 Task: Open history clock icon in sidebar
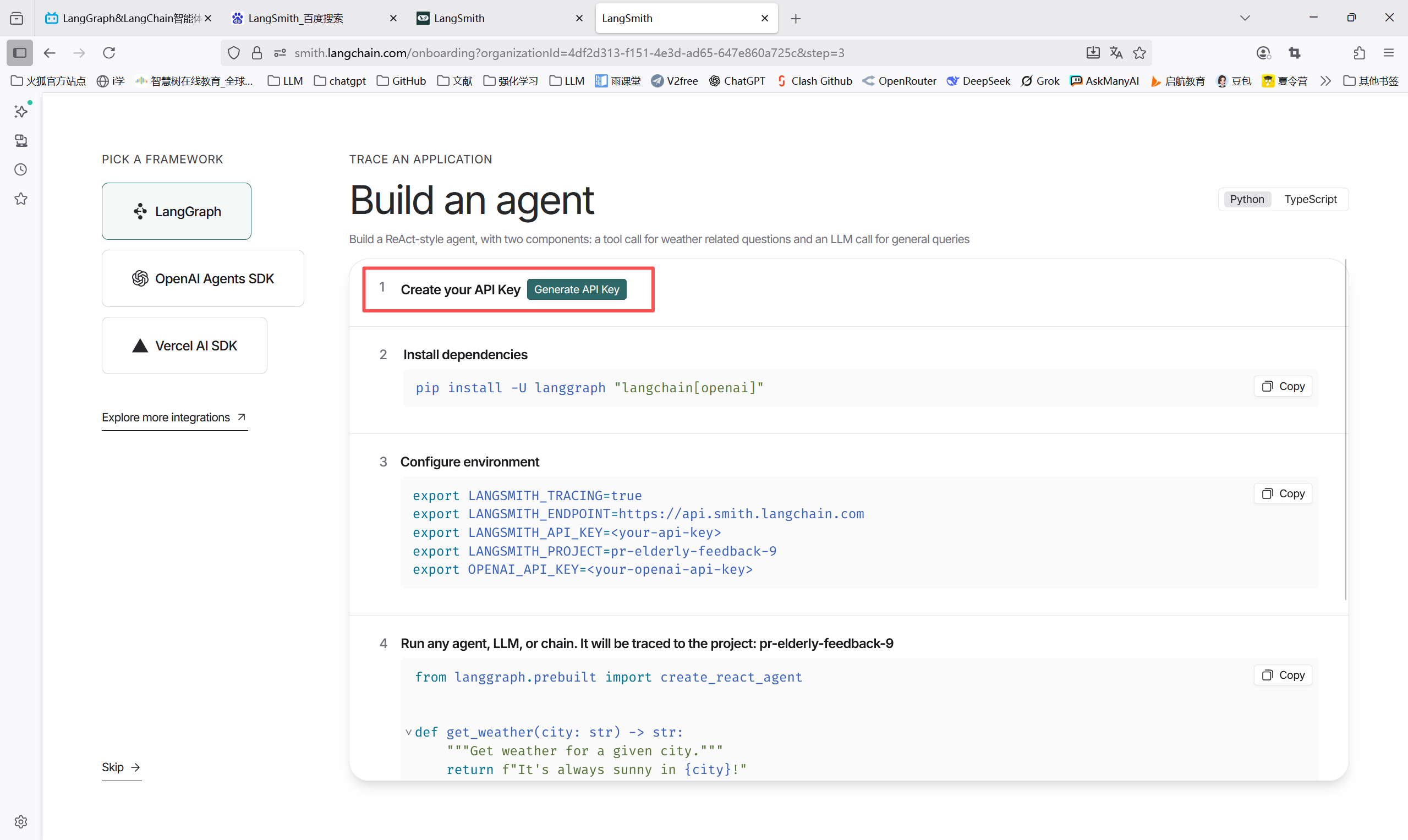click(x=21, y=170)
